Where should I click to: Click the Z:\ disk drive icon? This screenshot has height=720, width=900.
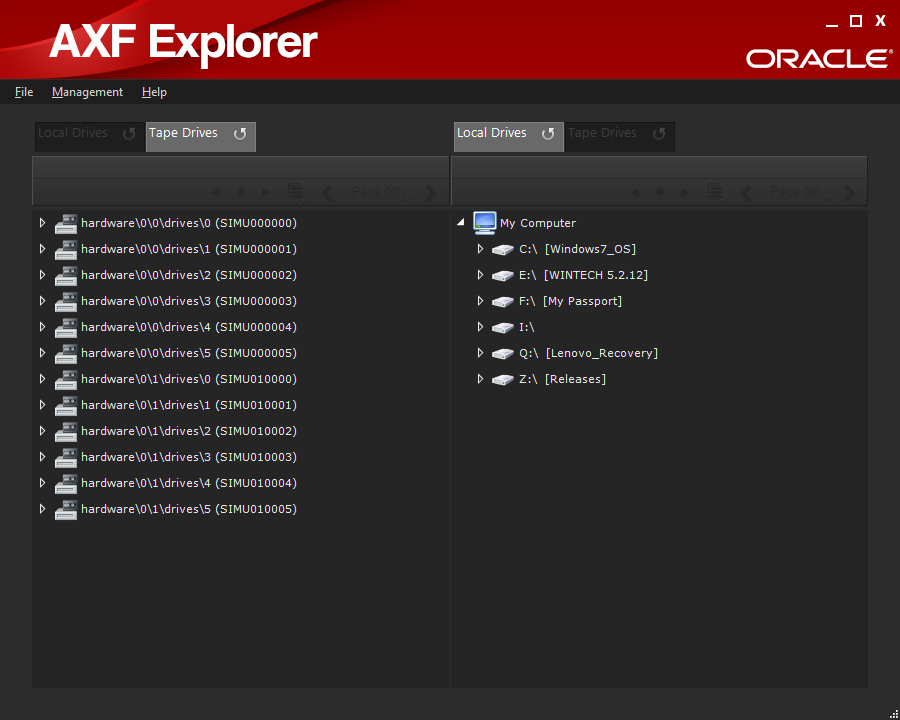(x=503, y=380)
